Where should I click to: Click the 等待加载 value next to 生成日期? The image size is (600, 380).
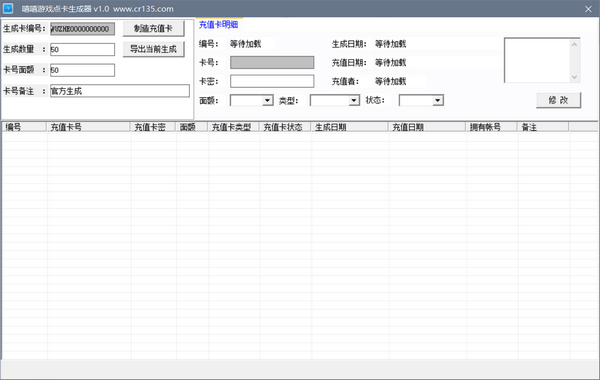pyautogui.click(x=390, y=44)
